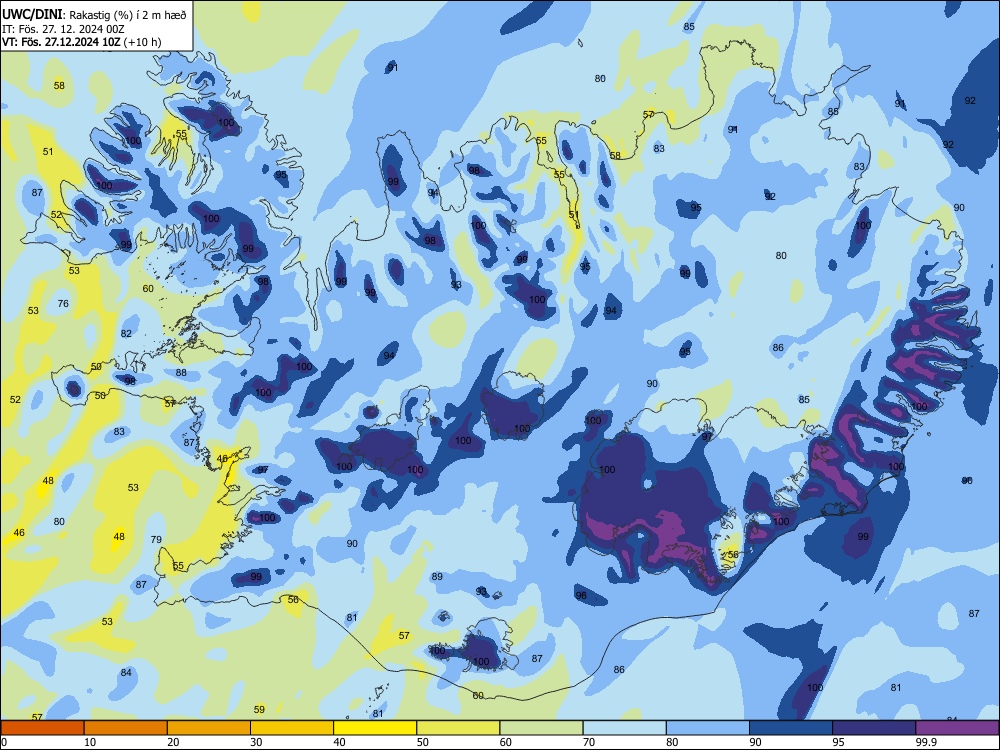Select the 20–30 legend color band
This screenshot has height=750, width=1000.
pyautogui.click(x=209, y=728)
